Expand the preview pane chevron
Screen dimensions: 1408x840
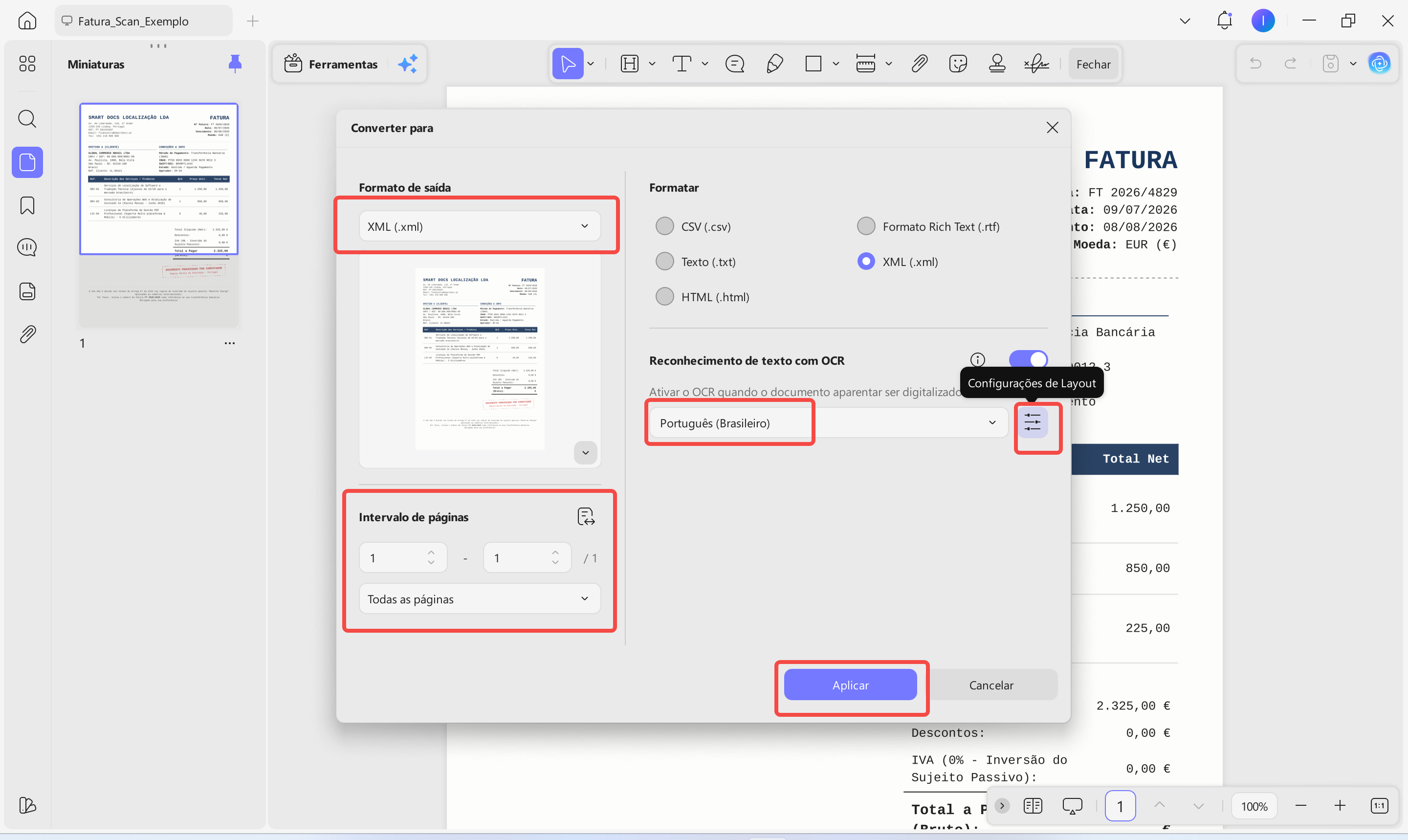tap(585, 453)
